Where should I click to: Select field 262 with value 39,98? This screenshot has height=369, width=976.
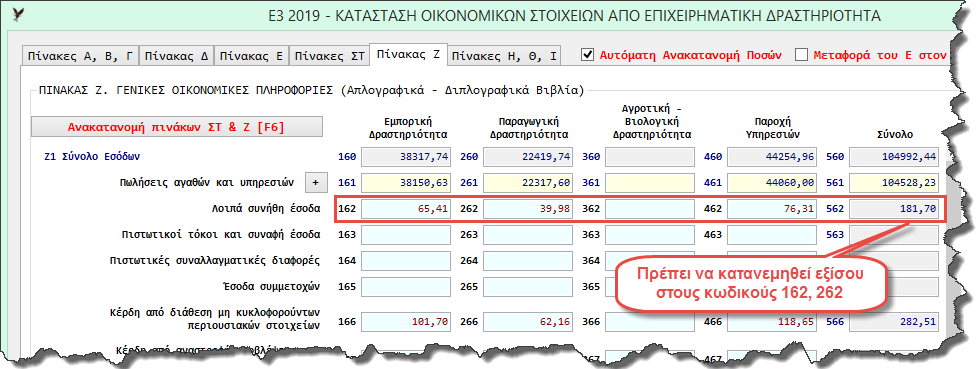[x=528, y=209]
